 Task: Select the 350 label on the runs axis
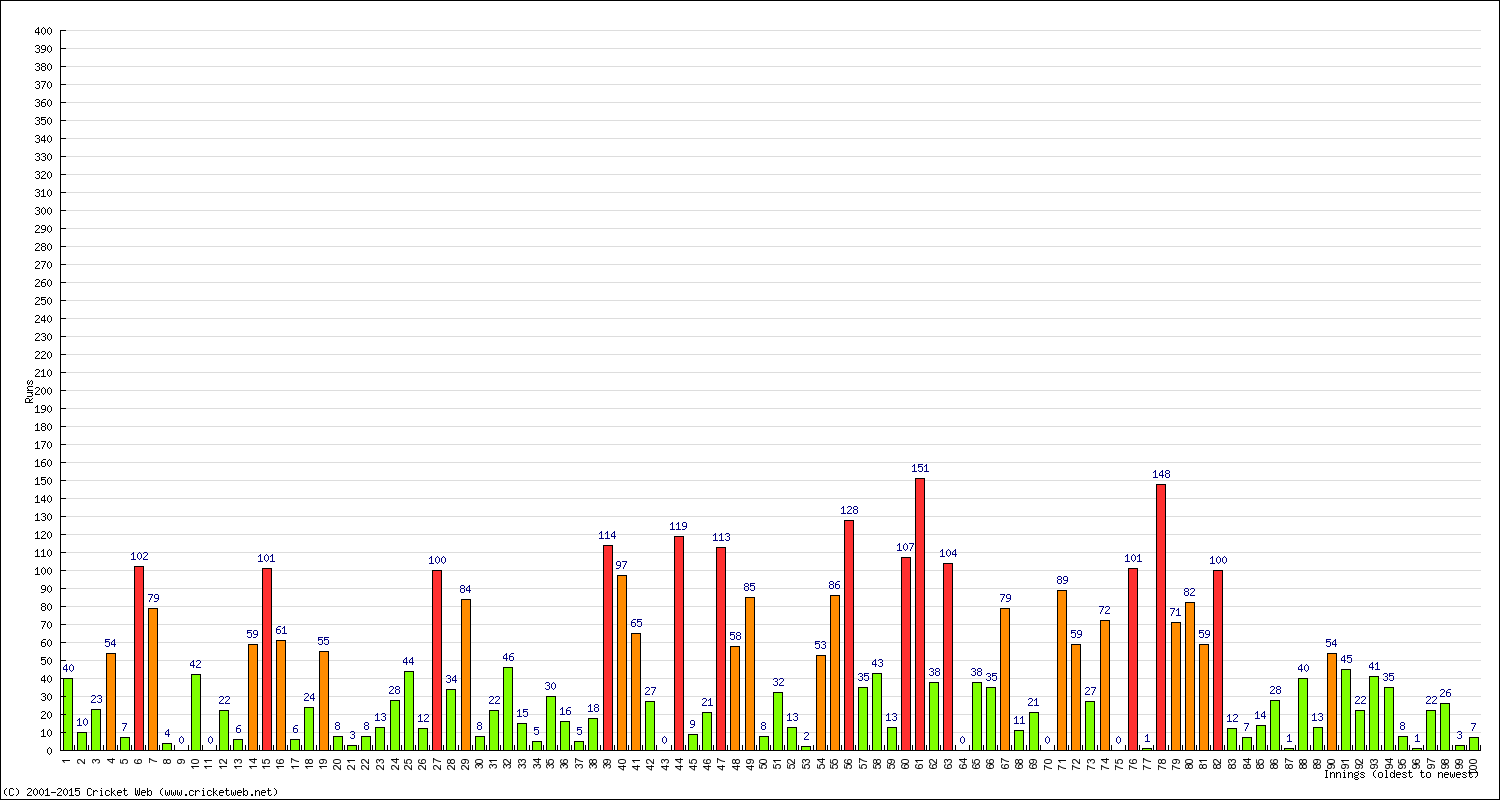tap(42, 121)
